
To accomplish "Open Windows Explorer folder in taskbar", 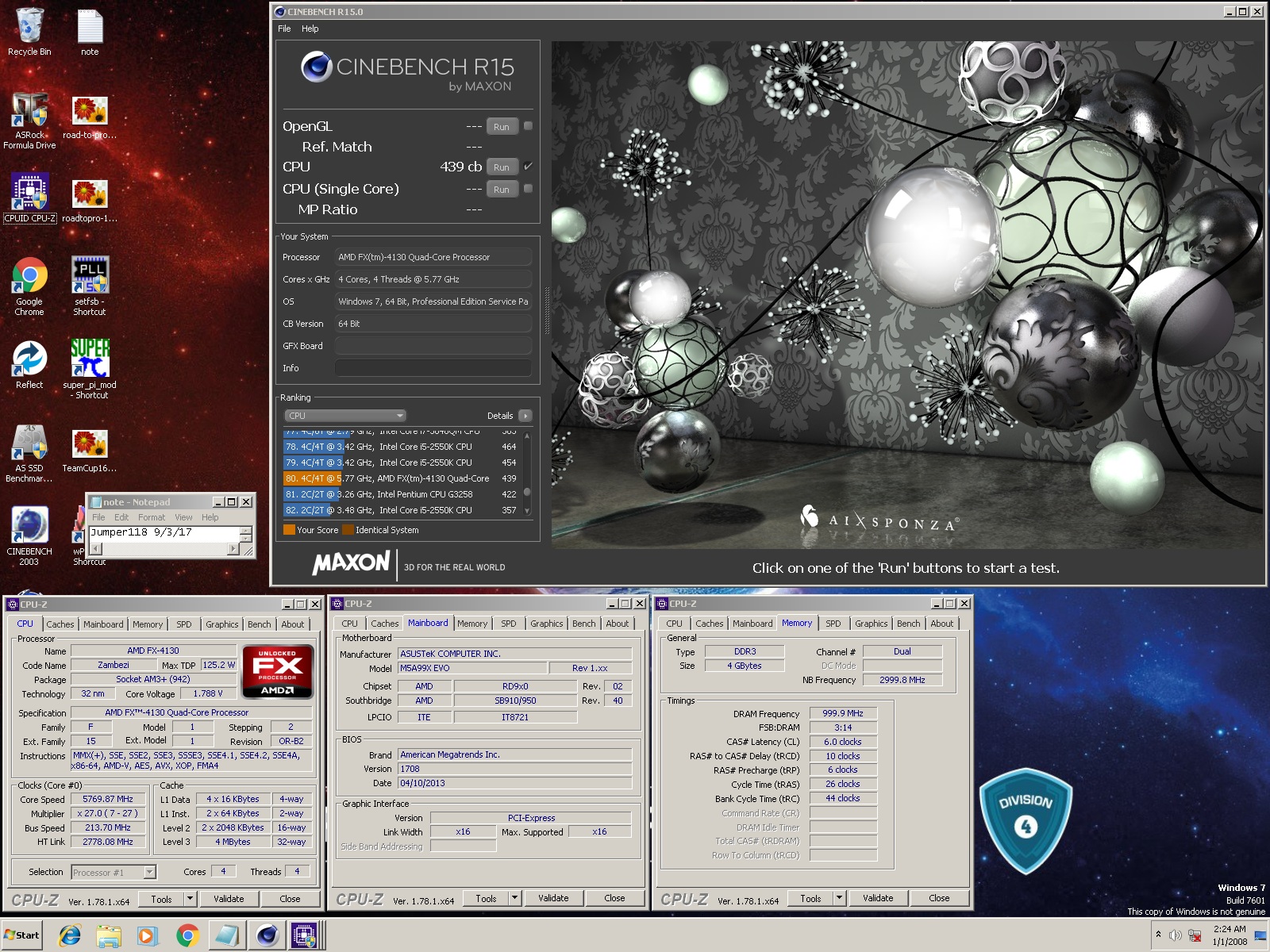I will click(109, 936).
